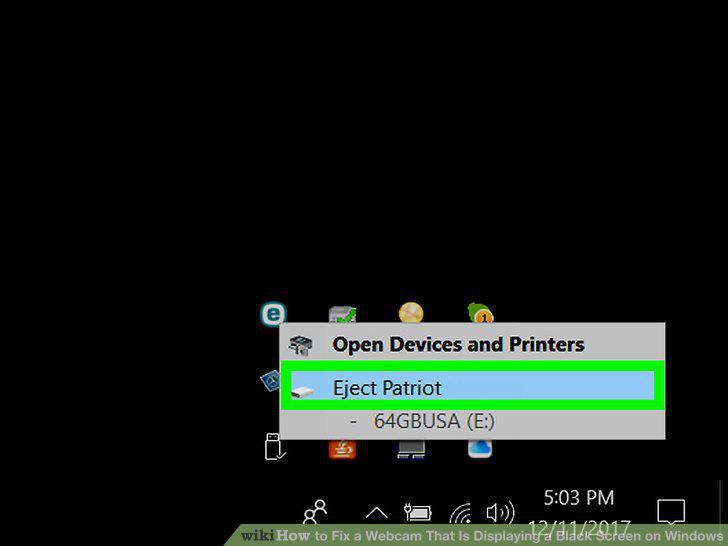The image size is (728, 546).
Task: Click the 64GBUSA (E:) drive entry
Action: click(x=472, y=422)
